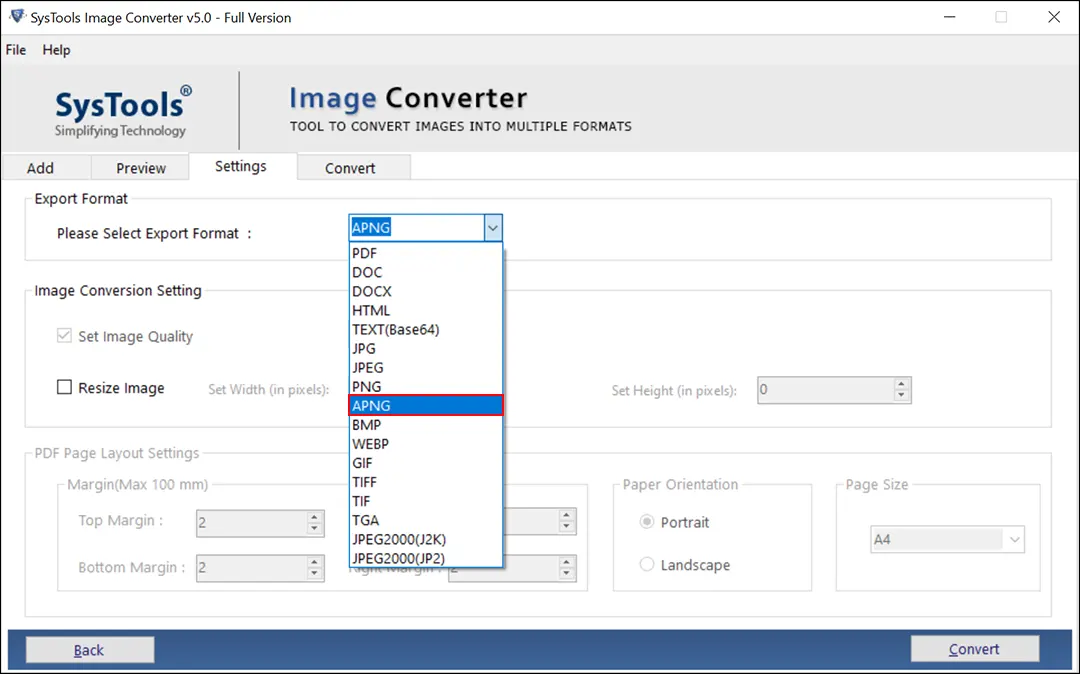Choose DOC from the format list
Image resolution: width=1080 pixels, height=674 pixels.
click(426, 273)
